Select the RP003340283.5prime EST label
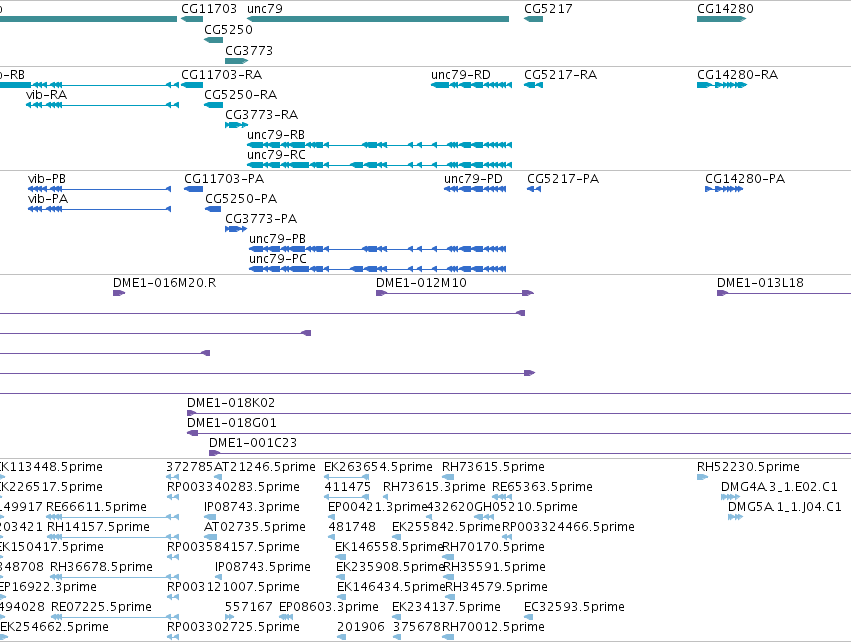 coord(233,487)
